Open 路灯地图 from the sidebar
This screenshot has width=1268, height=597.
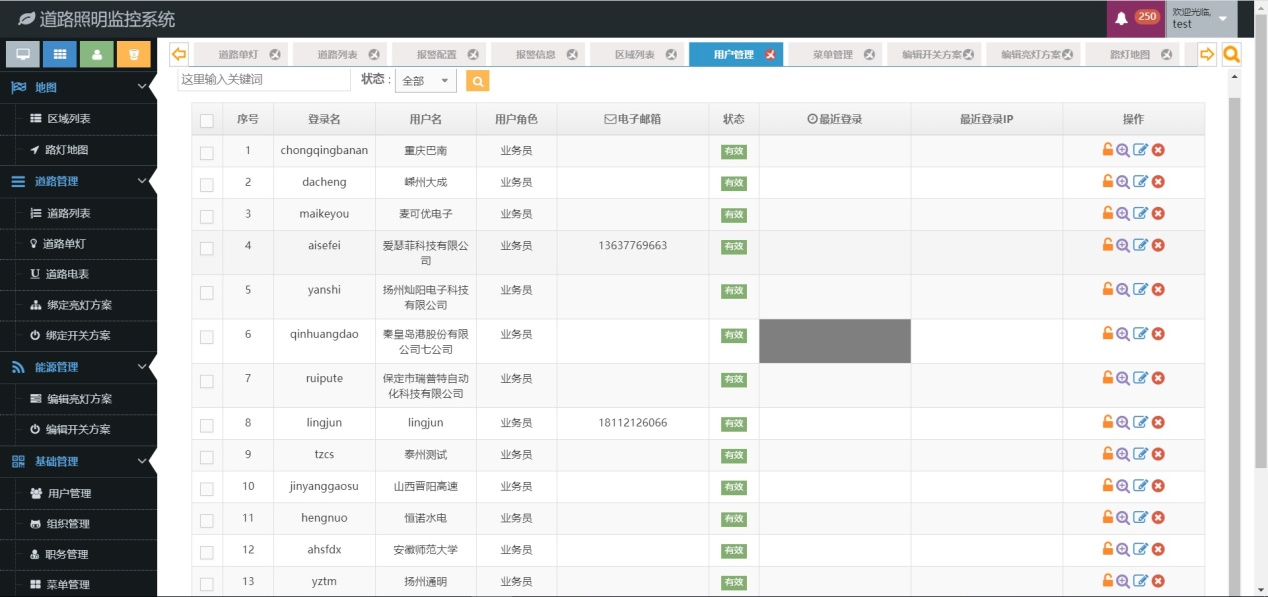(67, 150)
